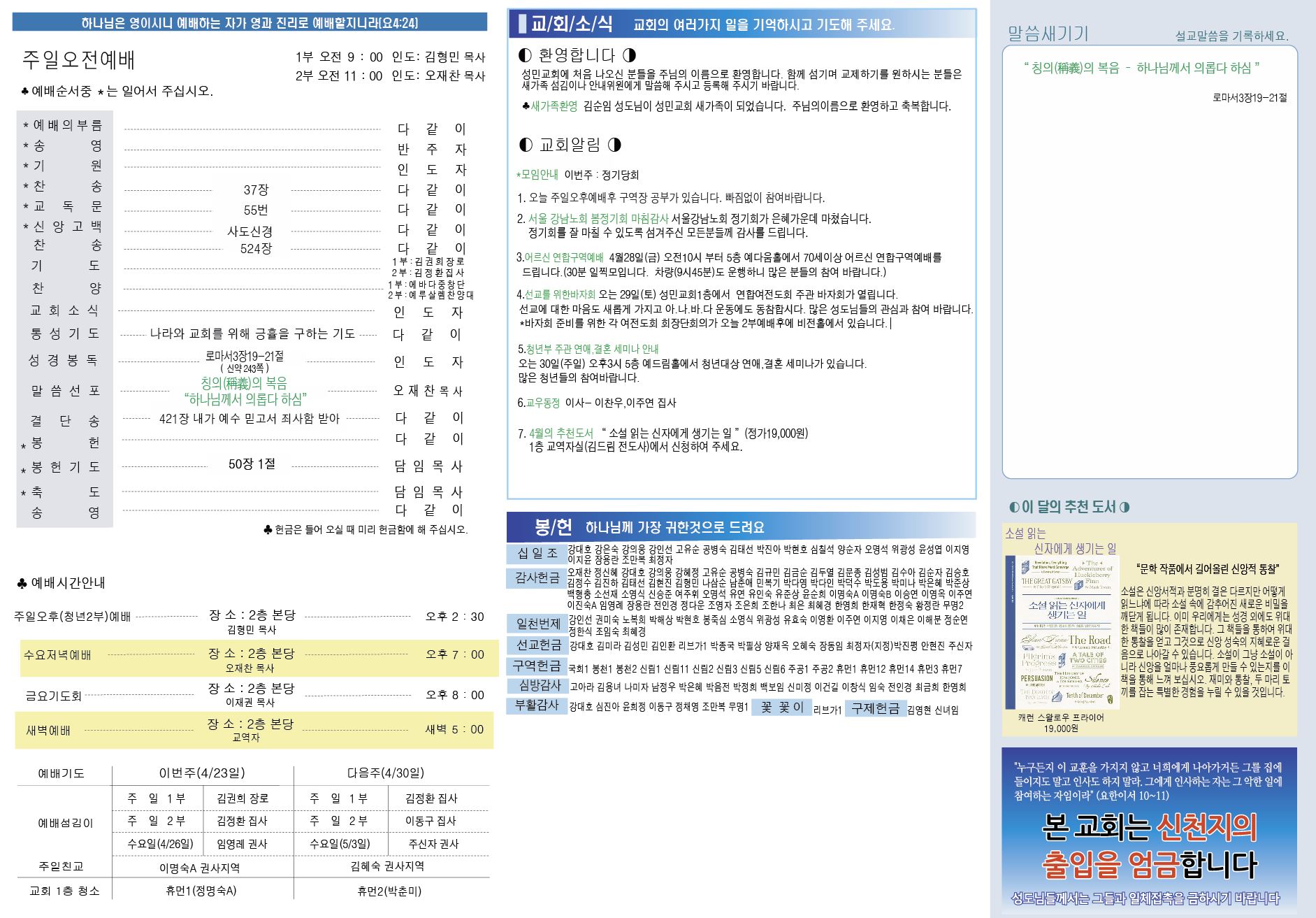Click the text '사도신경' in order of service
The image size is (1316, 918).
click(x=250, y=231)
